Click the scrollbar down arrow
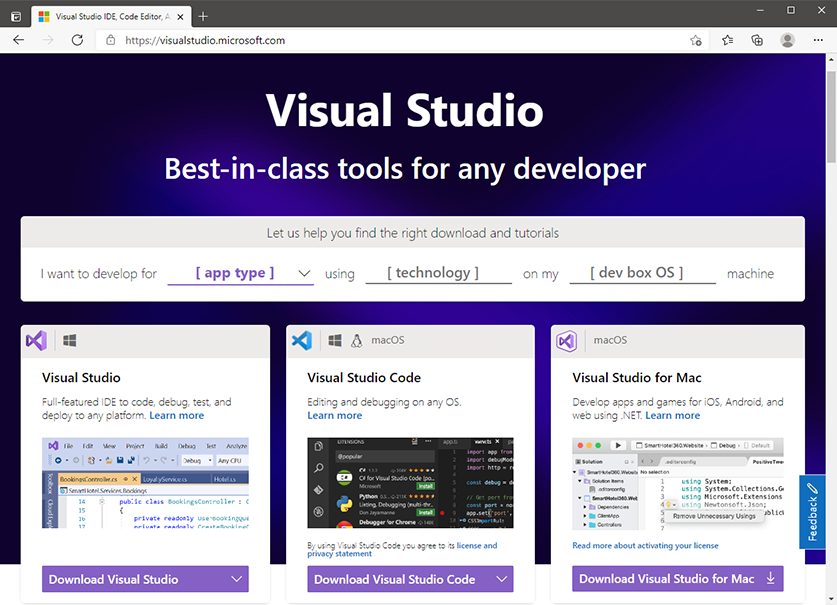 click(x=831, y=600)
